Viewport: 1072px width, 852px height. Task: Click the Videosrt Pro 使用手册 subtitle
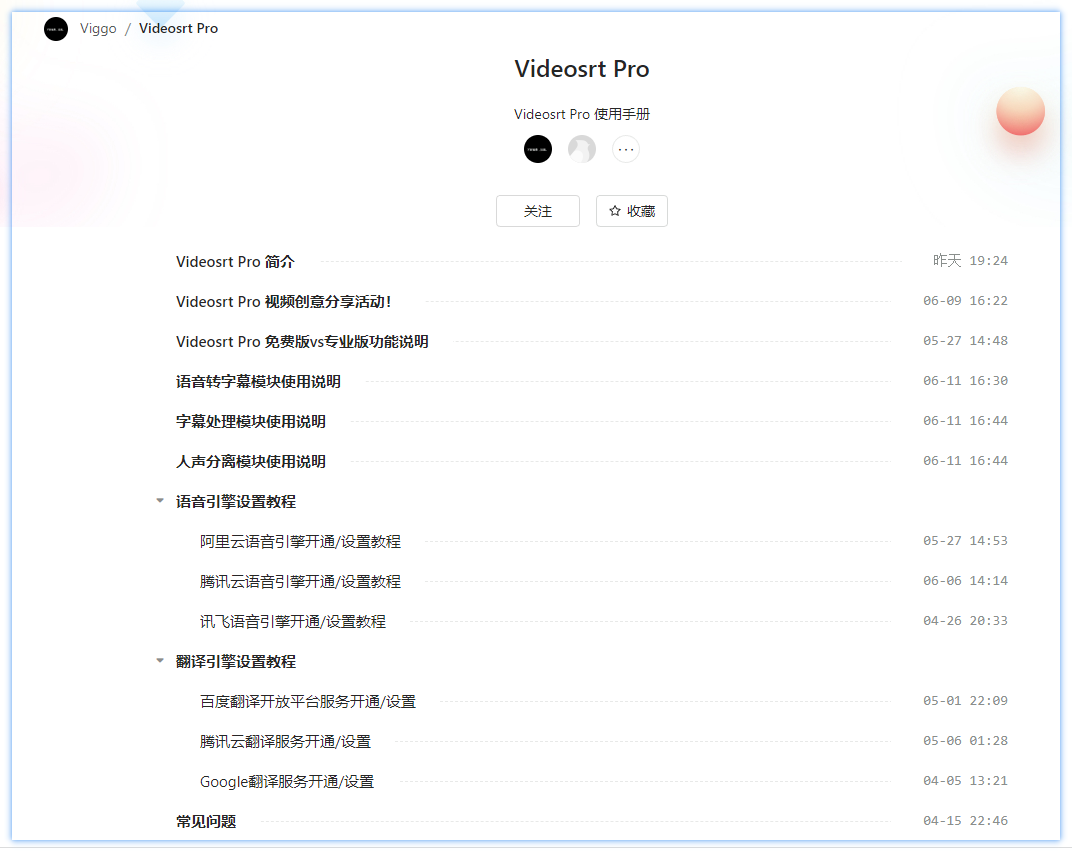(582, 114)
